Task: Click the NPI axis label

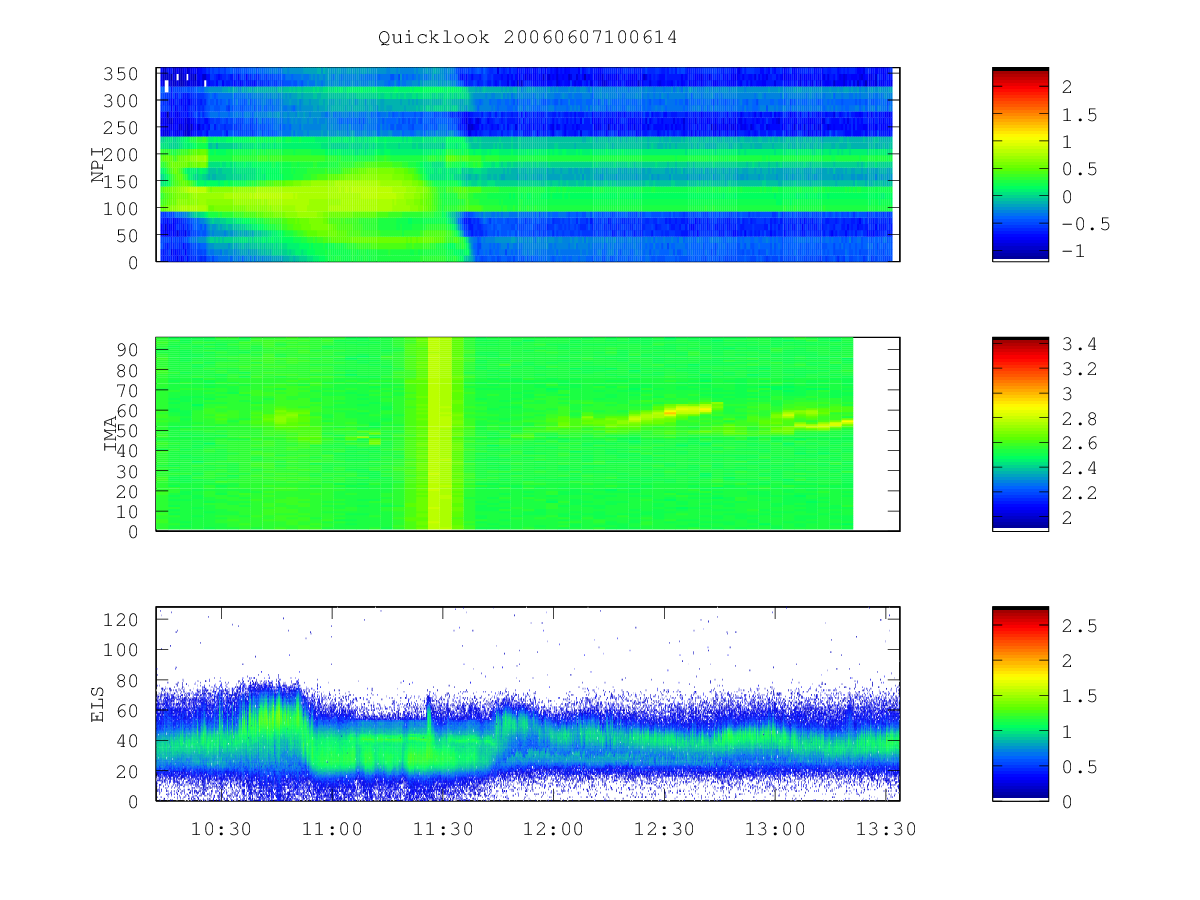Action: click(x=99, y=165)
